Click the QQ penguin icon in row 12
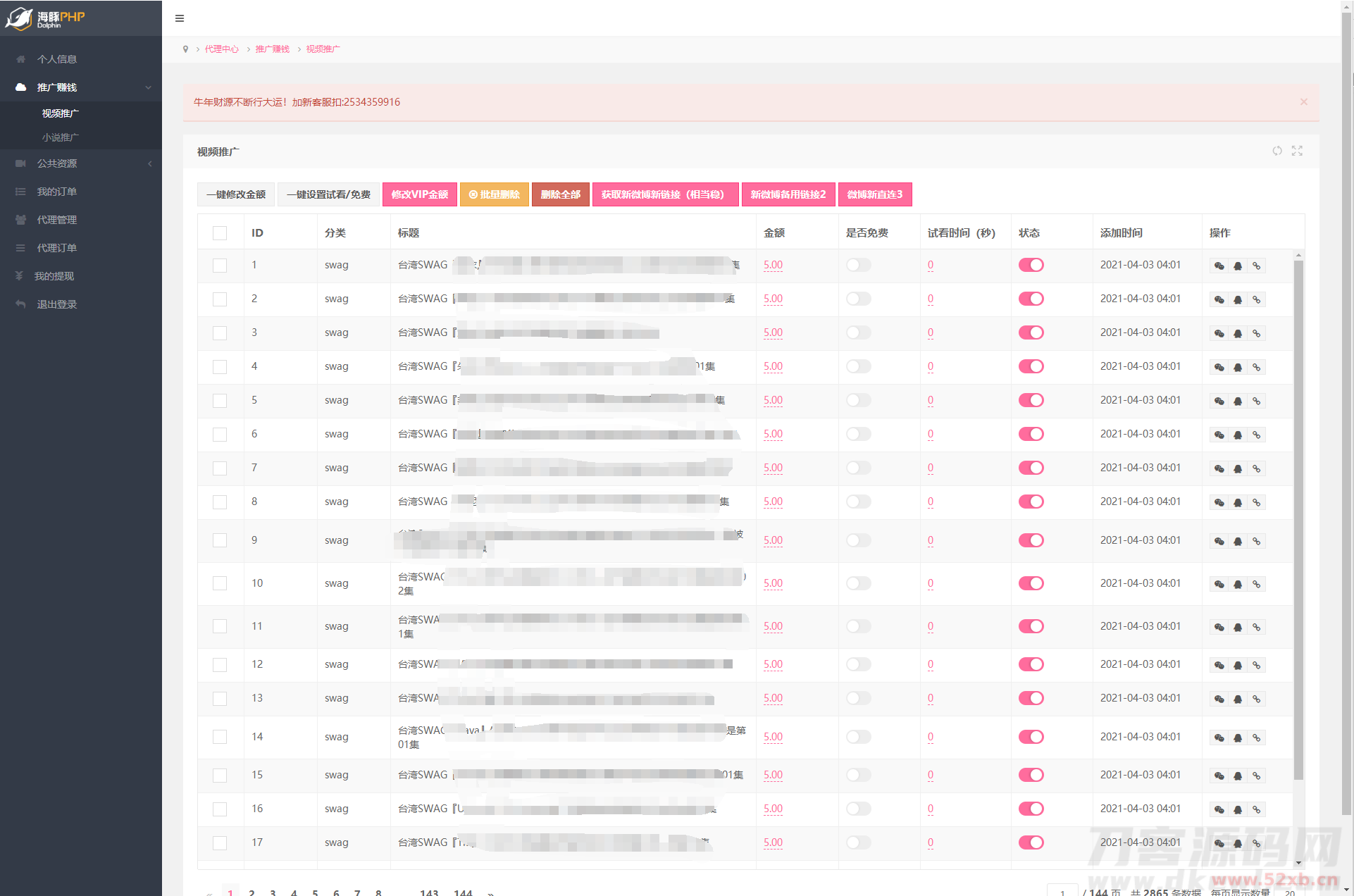Viewport: 1354px width, 896px height. click(x=1238, y=665)
